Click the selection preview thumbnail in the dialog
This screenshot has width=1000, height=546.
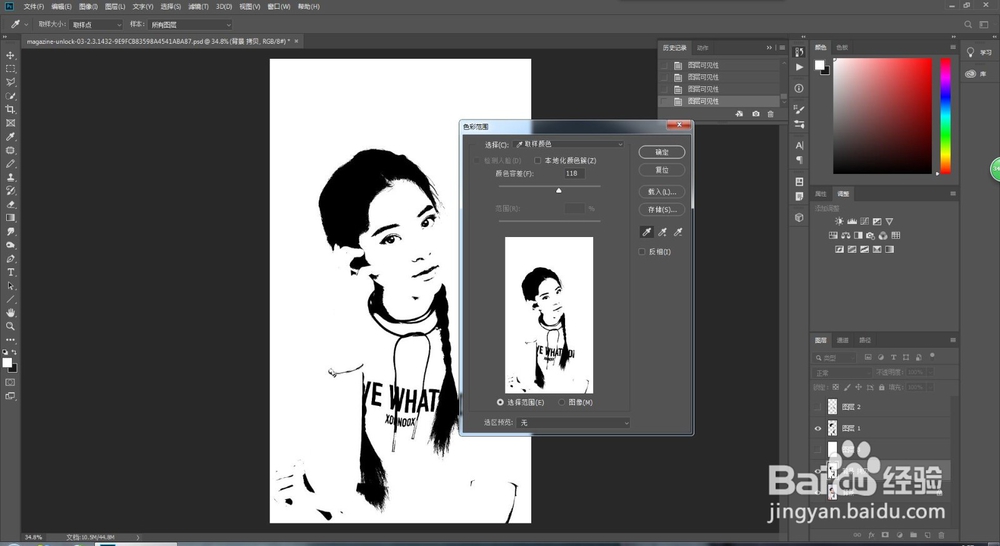(549, 315)
